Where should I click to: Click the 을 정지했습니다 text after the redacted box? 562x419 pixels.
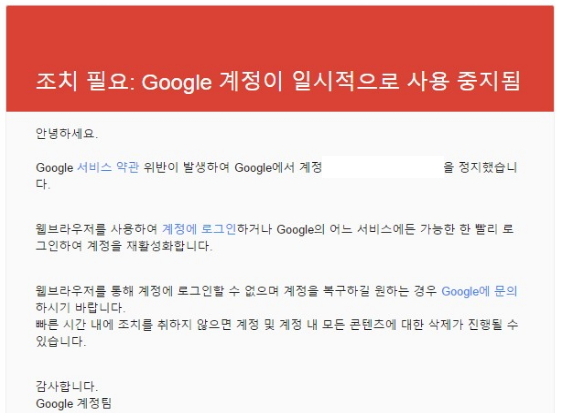pyautogui.click(x=480, y=167)
